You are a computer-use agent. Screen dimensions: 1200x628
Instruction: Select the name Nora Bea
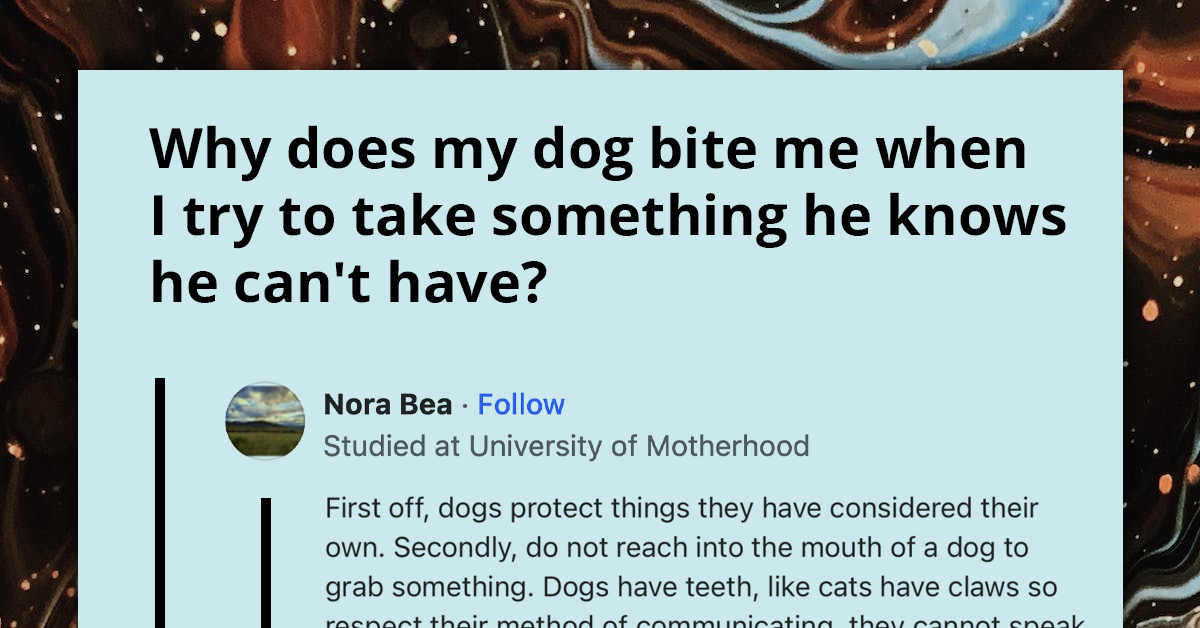pyautogui.click(x=387, y=404)
